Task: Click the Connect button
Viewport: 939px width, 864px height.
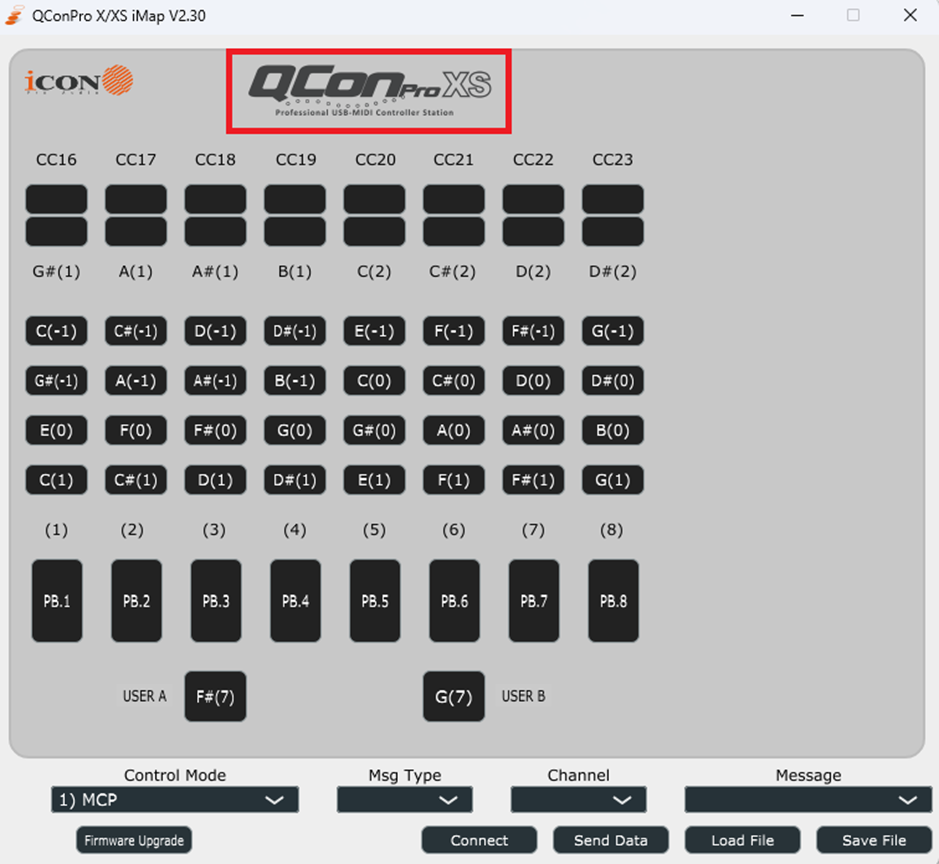Action: tap(479, 840)
